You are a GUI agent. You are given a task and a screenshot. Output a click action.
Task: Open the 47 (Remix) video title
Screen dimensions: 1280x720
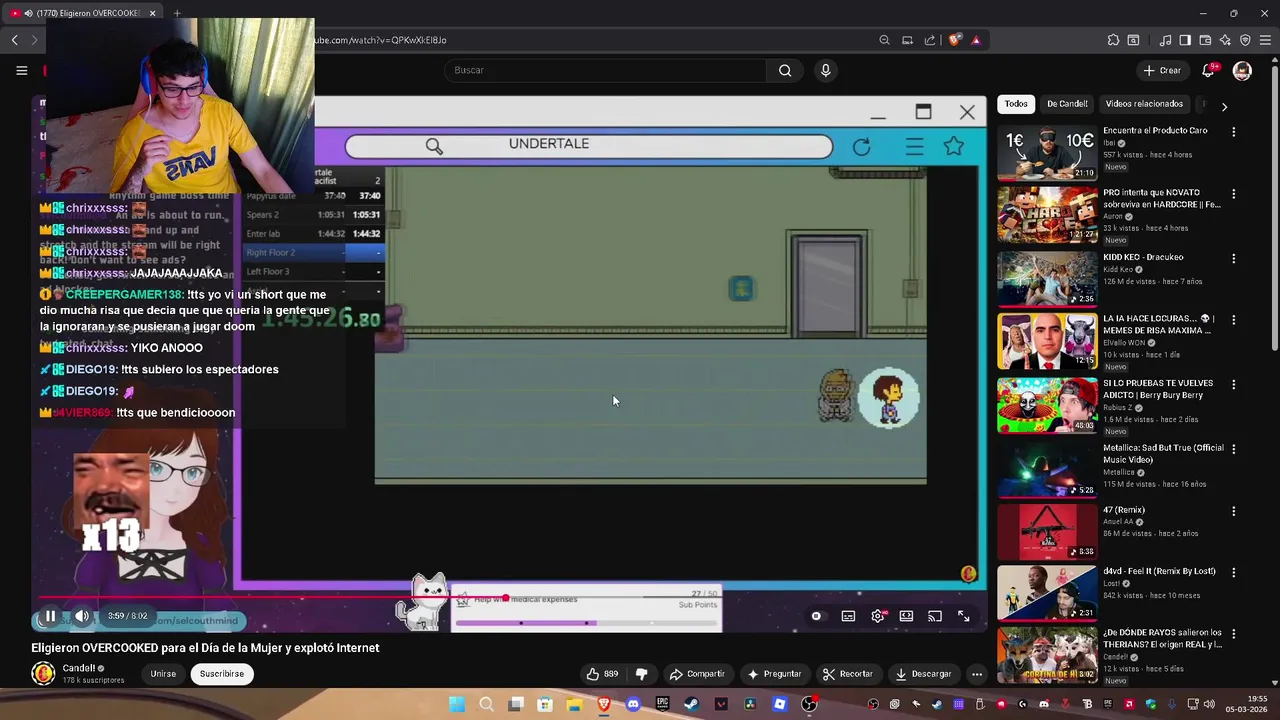coord(1124,510)
